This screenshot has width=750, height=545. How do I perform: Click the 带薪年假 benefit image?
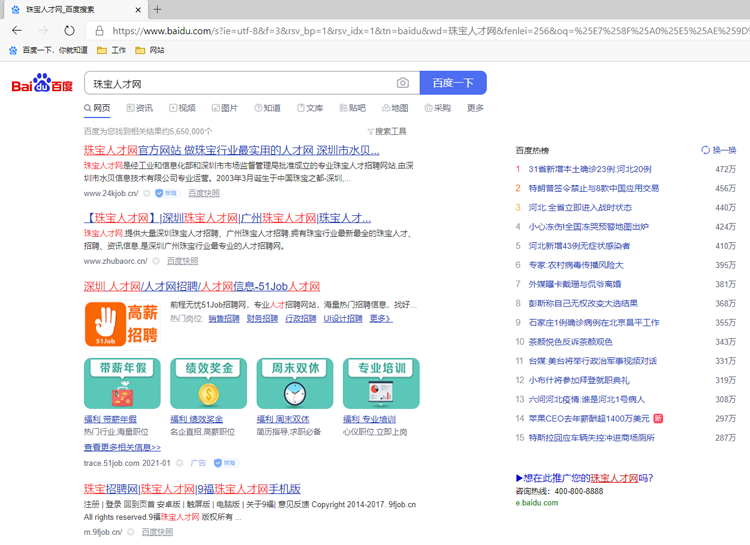click(x=122, y=383)
